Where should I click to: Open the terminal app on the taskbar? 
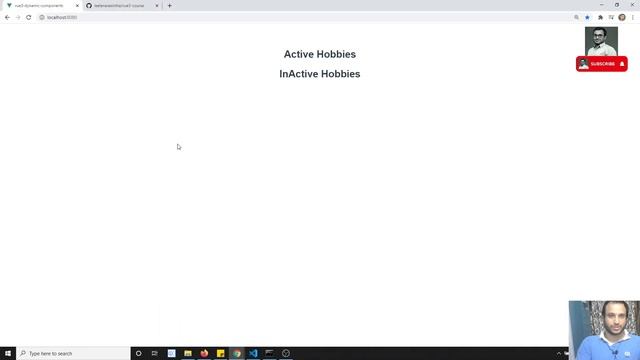point(269,353)
